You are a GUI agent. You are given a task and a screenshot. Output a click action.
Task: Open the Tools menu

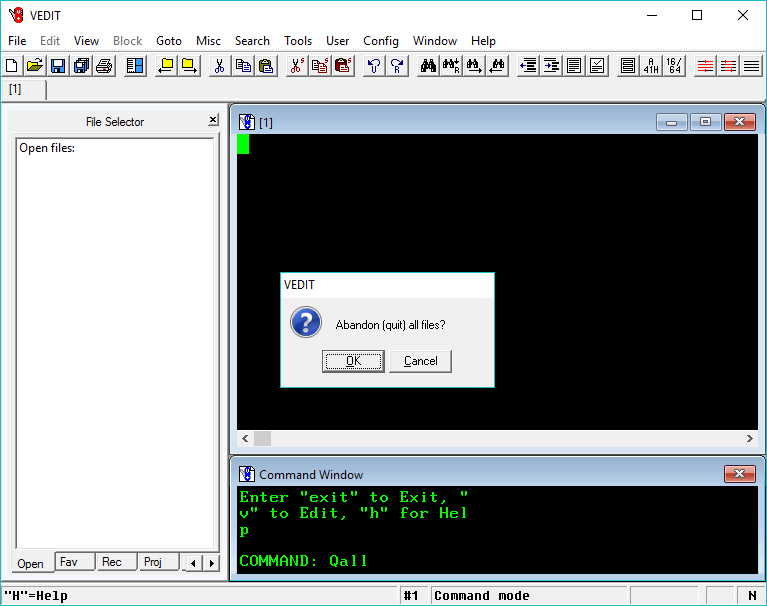pos(298,41)
